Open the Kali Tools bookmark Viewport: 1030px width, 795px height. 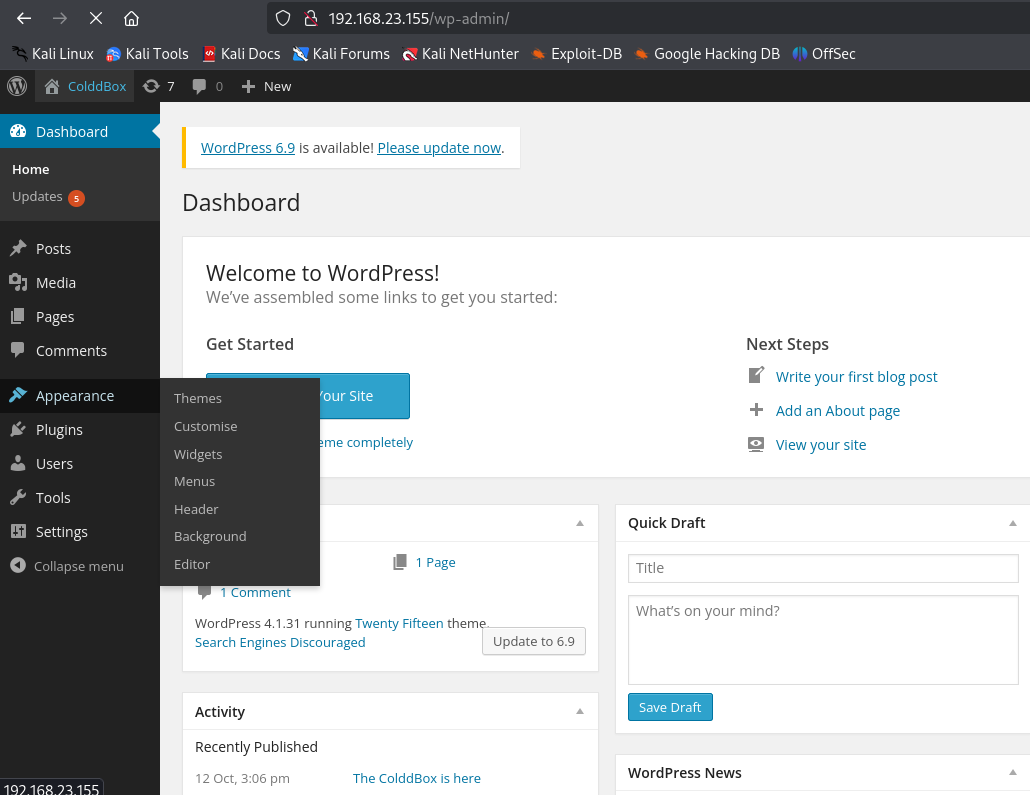147,54
